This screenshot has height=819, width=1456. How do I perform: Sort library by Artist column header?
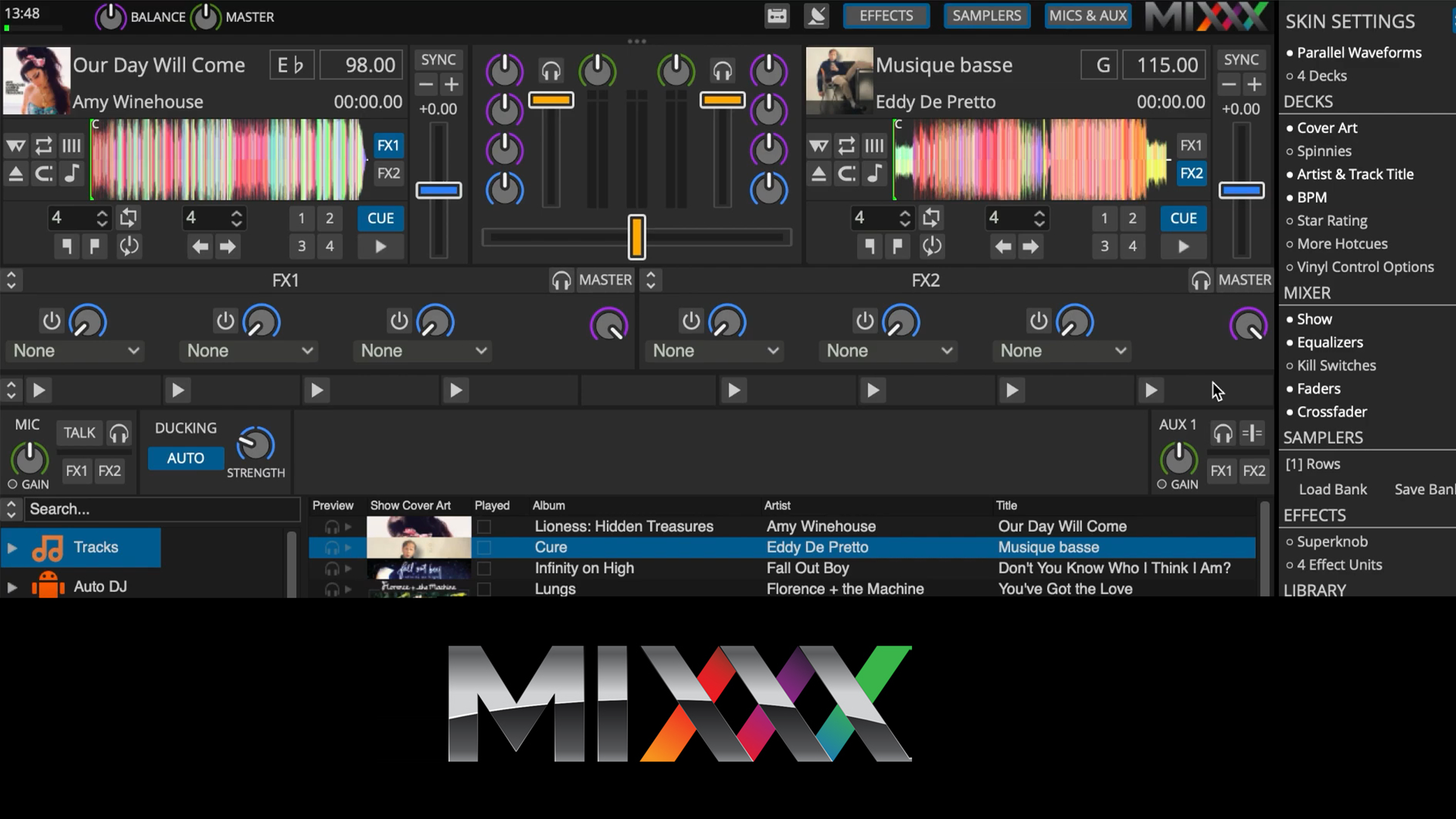coord(777,505)
